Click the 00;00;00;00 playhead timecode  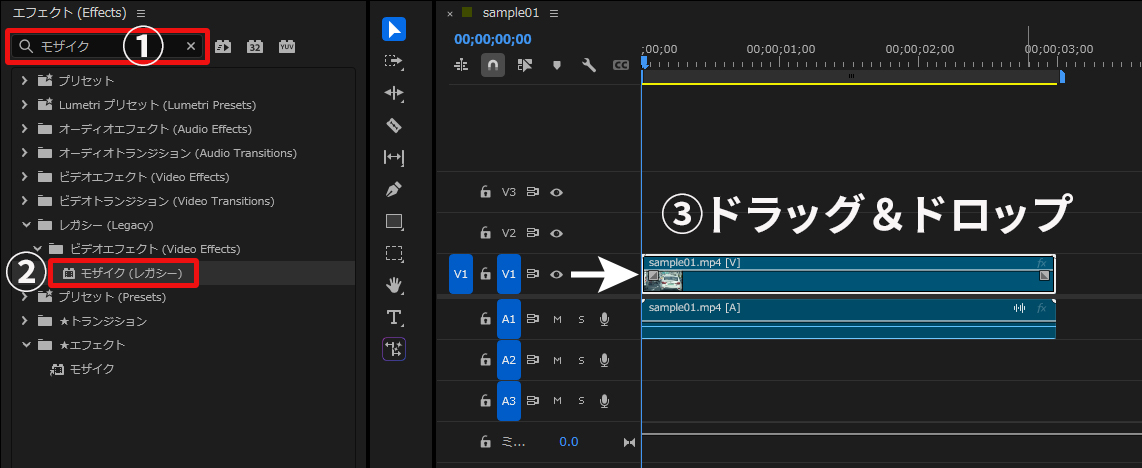point(492,39)
